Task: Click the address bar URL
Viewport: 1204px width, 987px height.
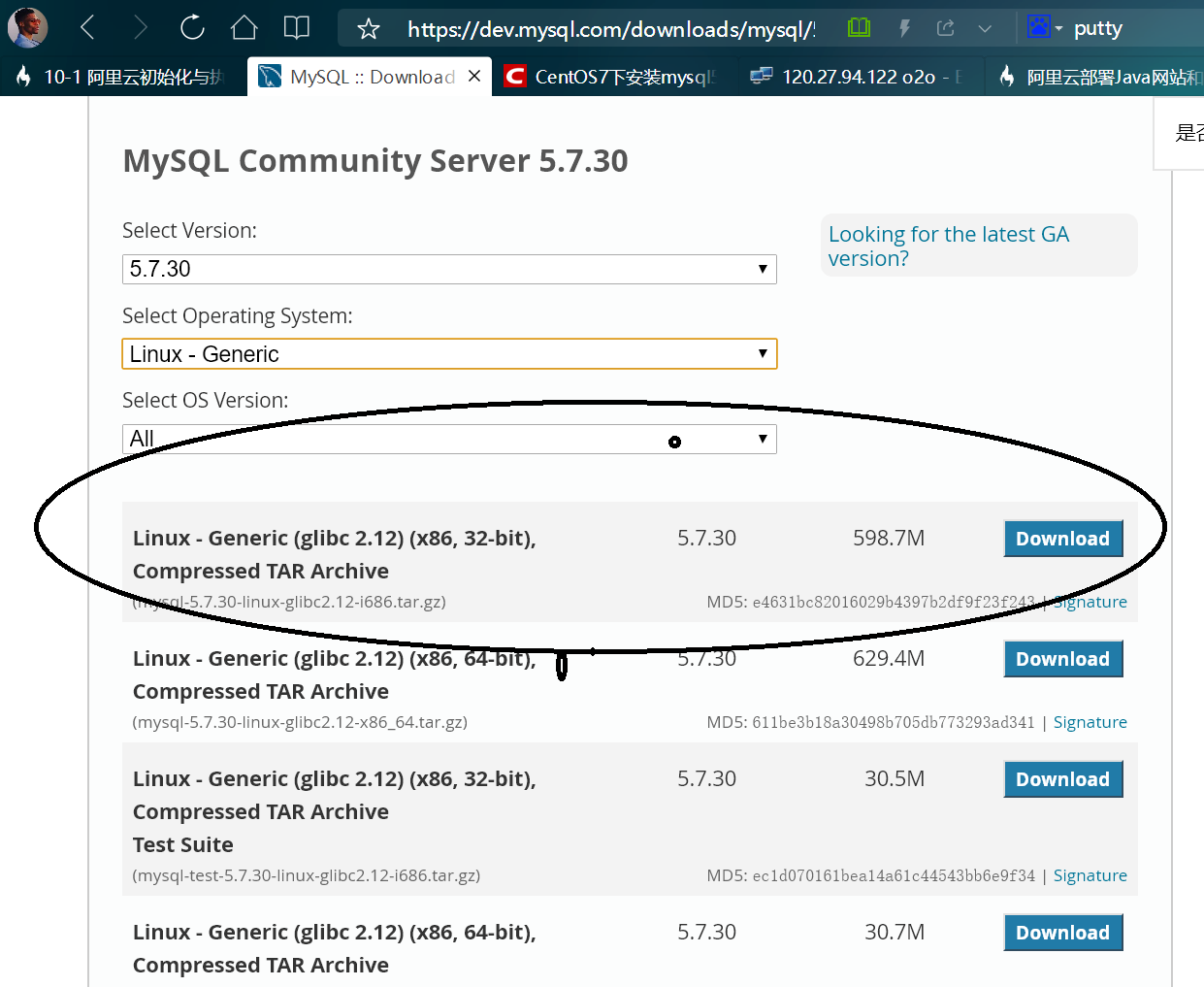Action: [611, 29]
